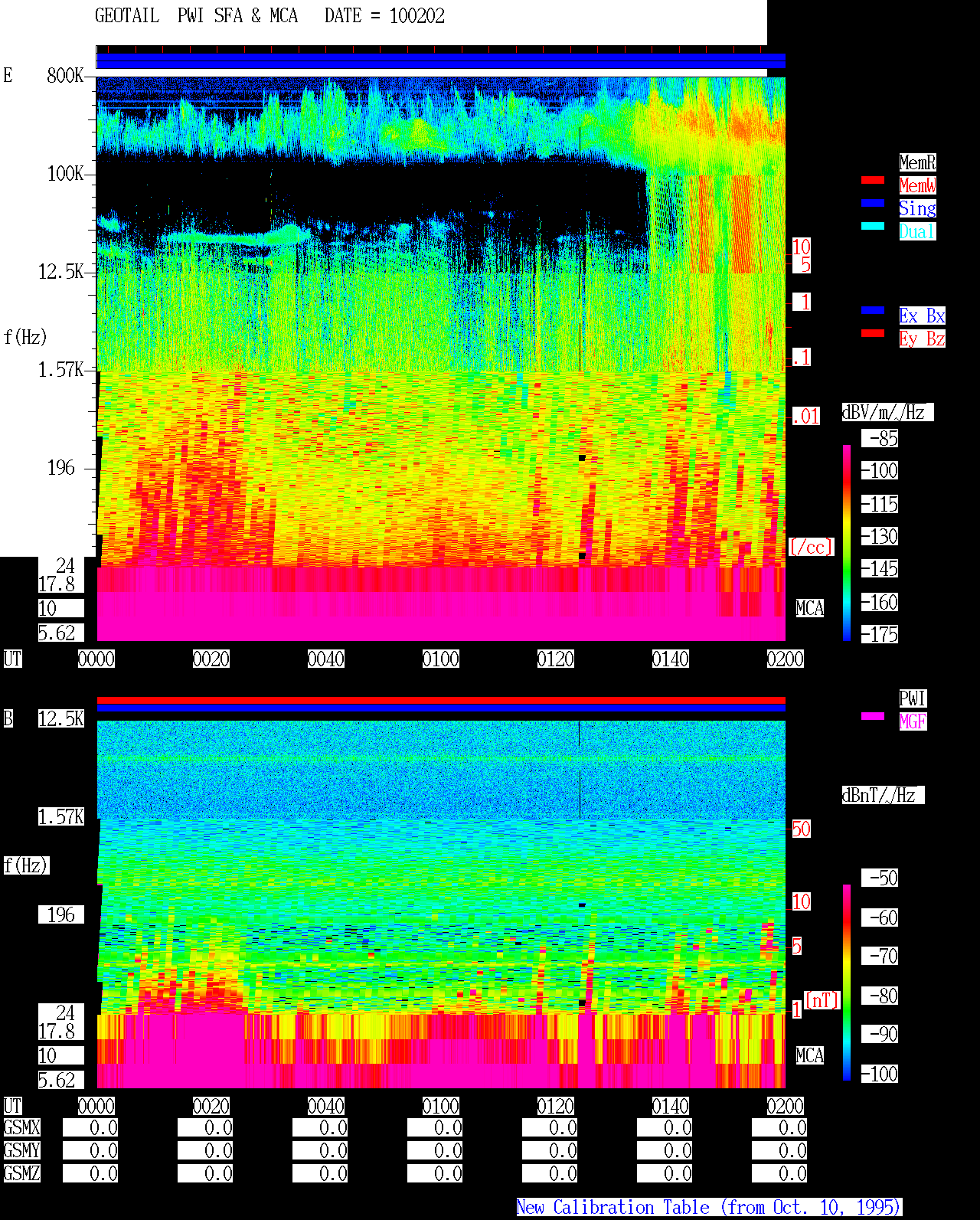Screen dimensions: 980x1220
Task: Click the [nT] unit label
Action: (822, 1000)
